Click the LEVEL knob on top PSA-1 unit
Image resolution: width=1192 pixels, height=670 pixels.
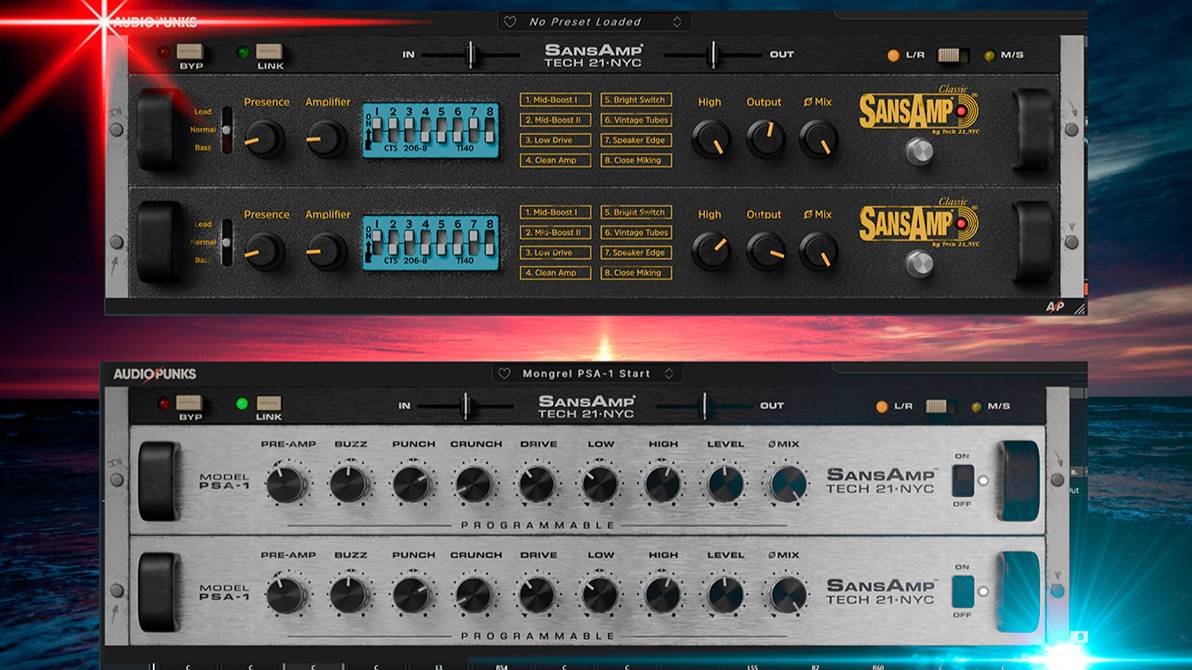tap(724, 484)
